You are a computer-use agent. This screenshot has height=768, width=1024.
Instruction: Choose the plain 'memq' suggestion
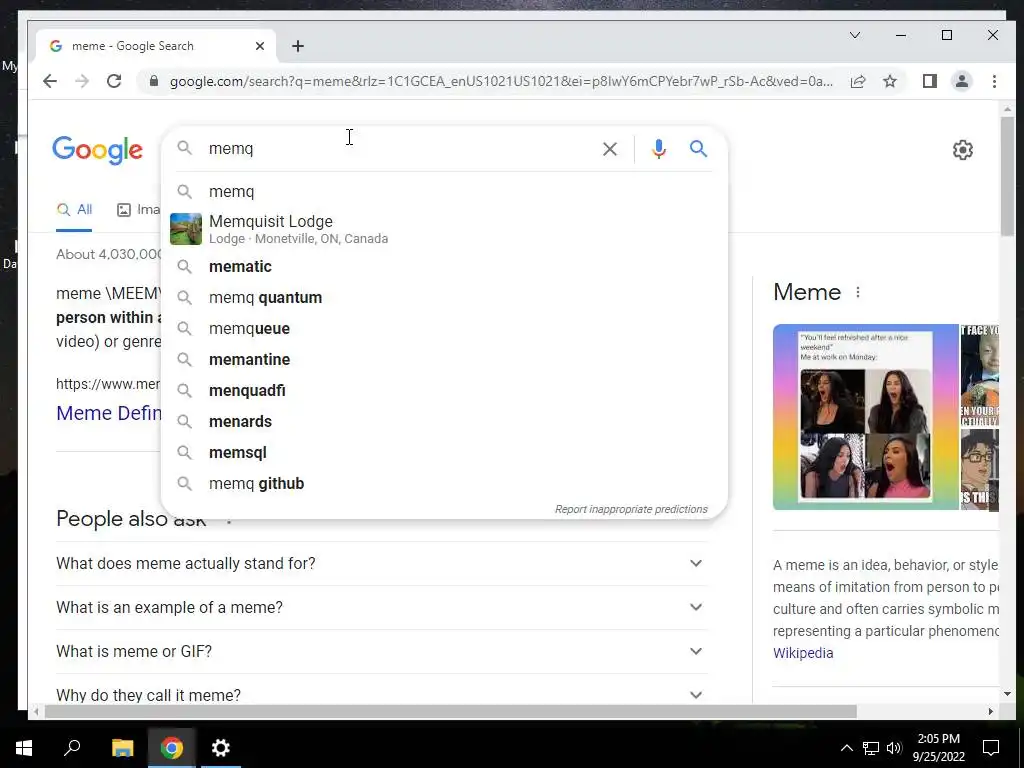444,191
